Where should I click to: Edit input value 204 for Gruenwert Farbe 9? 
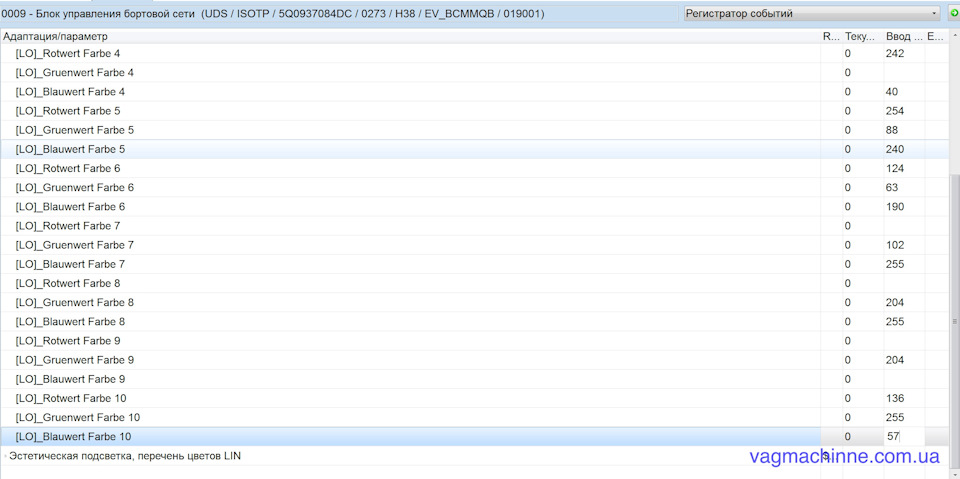(904, 360)
